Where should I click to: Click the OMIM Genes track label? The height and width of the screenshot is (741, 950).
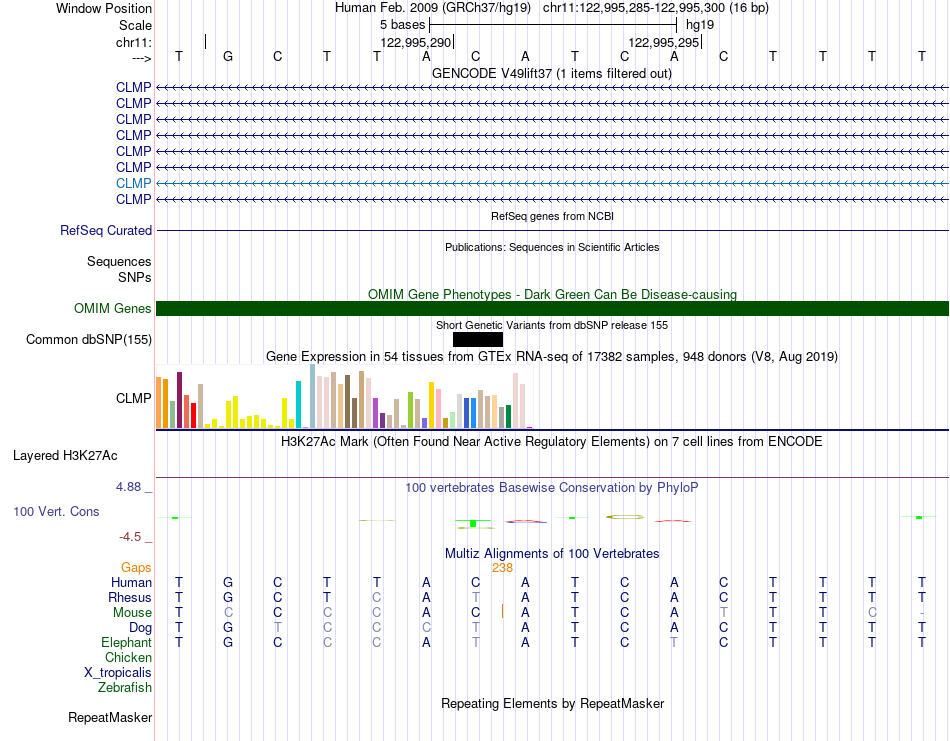pyautogui.click(x=112, y=308)
